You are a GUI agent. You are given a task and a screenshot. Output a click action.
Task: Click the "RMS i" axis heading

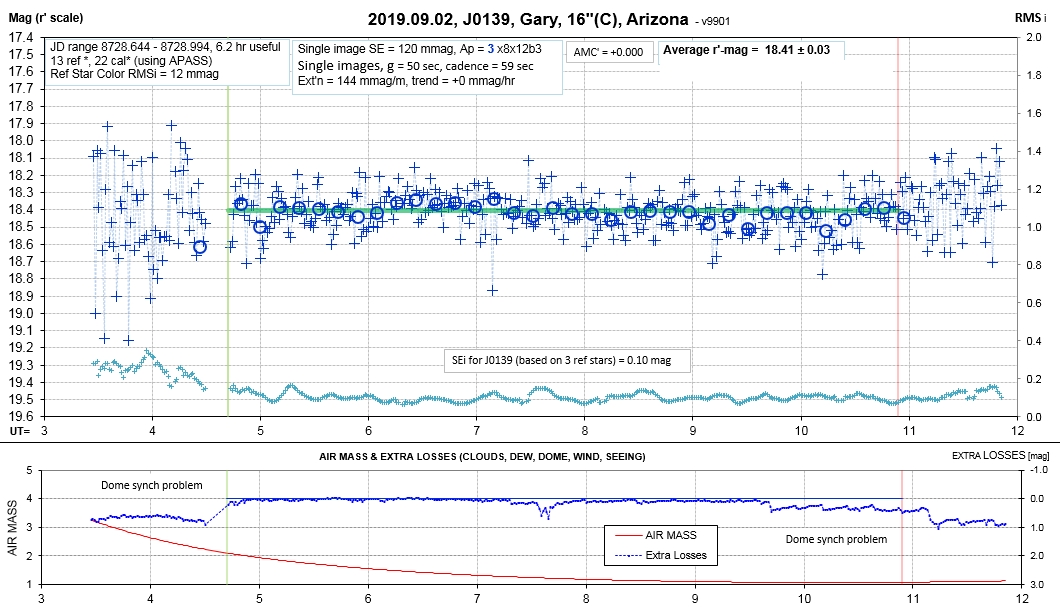pyautogui.click(x=1030, y=18)
